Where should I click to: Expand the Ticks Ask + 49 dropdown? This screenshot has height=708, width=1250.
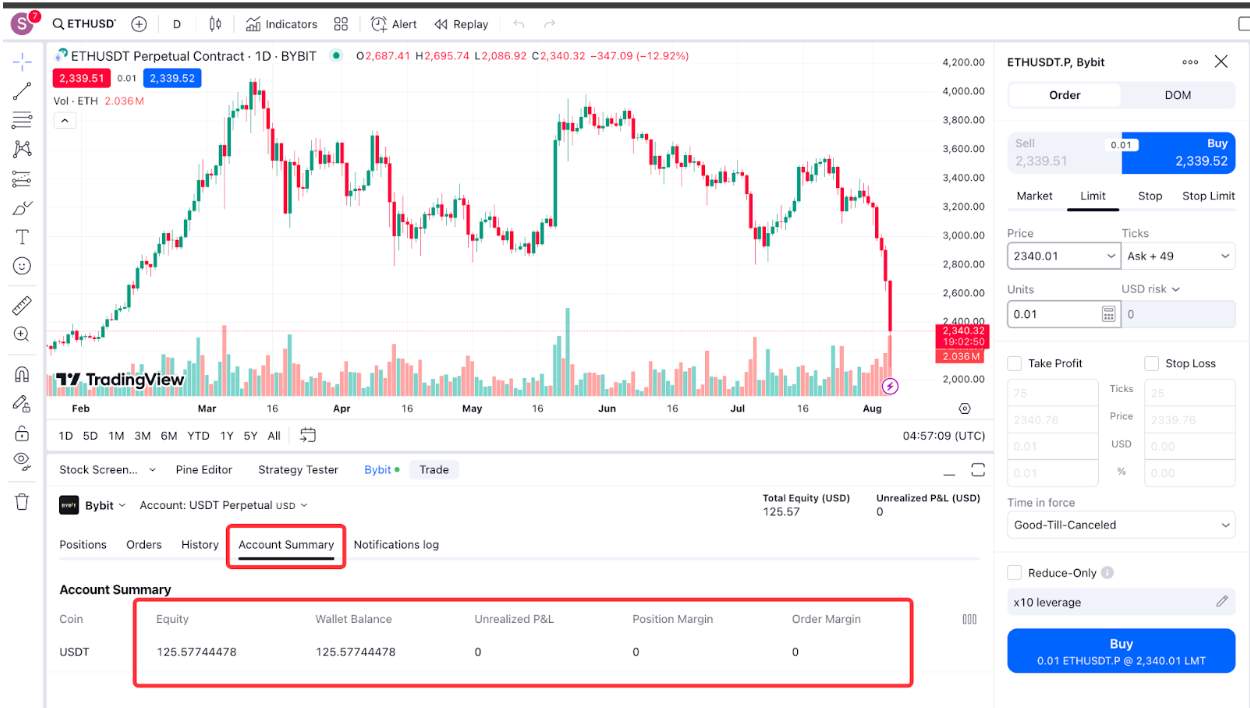[1178, 257]
